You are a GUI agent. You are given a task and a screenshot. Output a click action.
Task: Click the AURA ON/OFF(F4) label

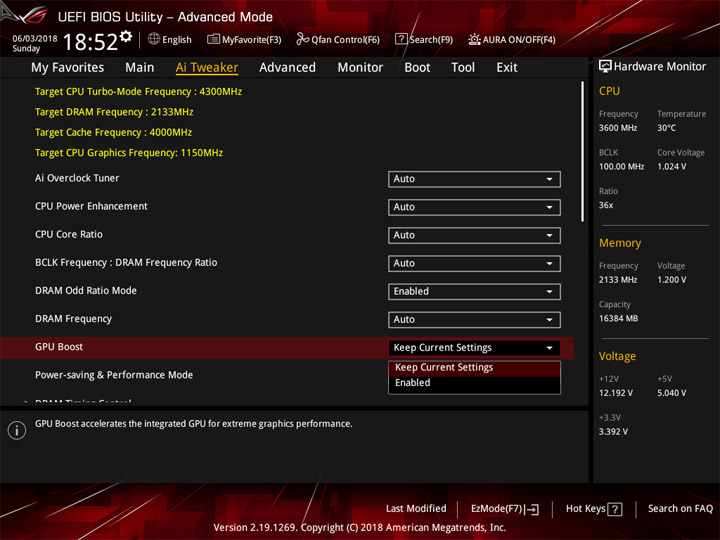[x=519, y=39]
